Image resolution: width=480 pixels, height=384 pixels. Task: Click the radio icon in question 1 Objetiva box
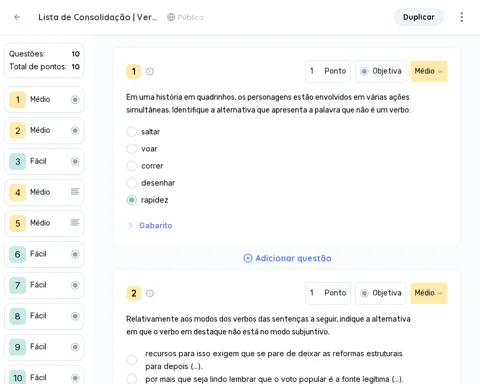[x=364, y=71]
